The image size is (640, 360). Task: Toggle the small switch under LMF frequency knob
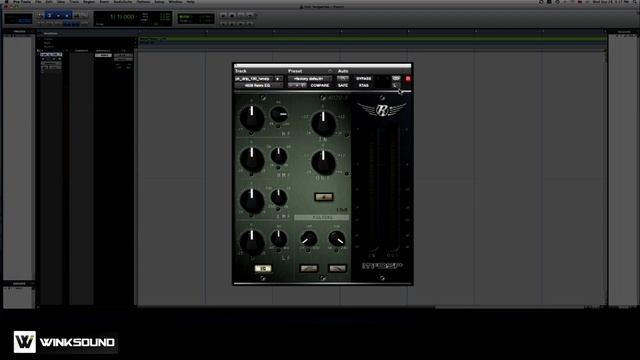(x=278, y=209)
